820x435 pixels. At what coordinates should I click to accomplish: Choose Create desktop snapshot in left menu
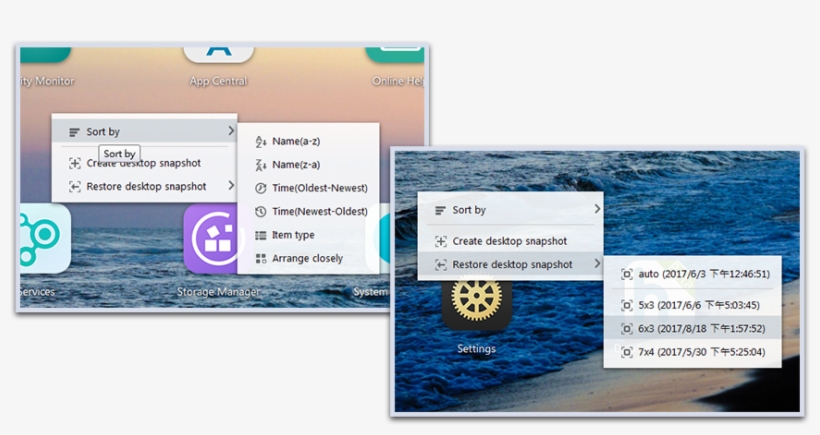click(x=145, y=163)
